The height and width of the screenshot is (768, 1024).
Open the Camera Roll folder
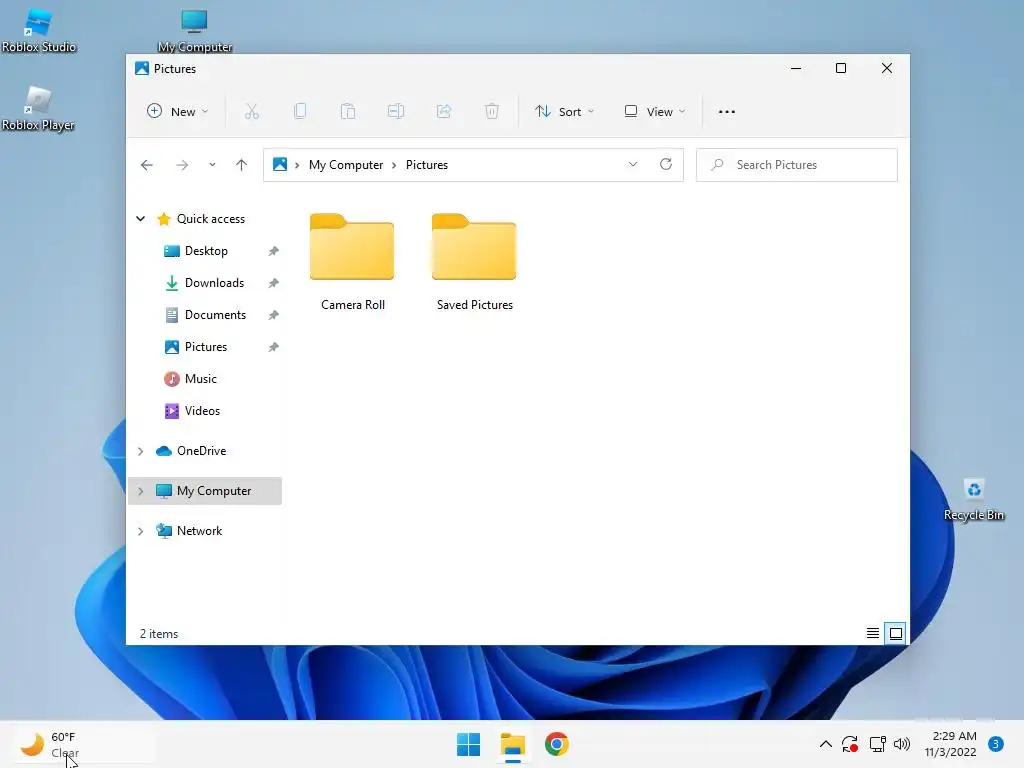point(353,263)
